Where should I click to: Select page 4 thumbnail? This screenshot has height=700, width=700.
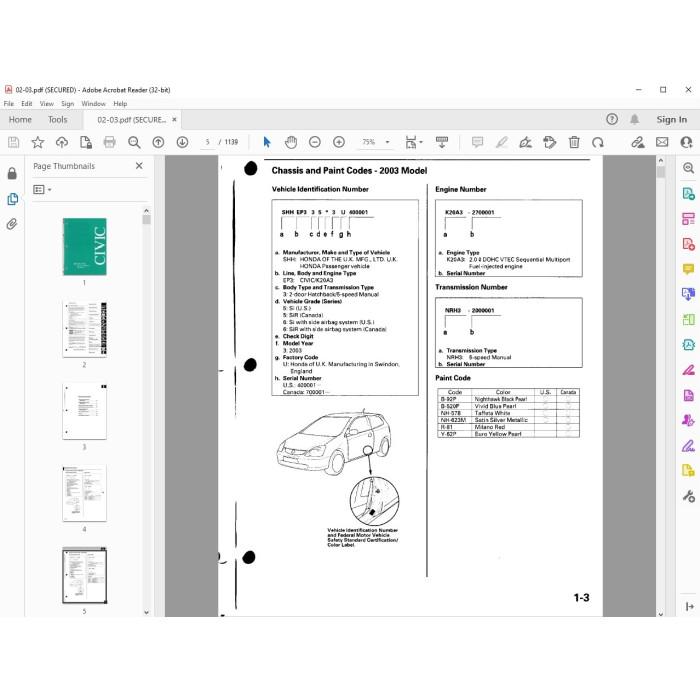click(x=84, y=493)
